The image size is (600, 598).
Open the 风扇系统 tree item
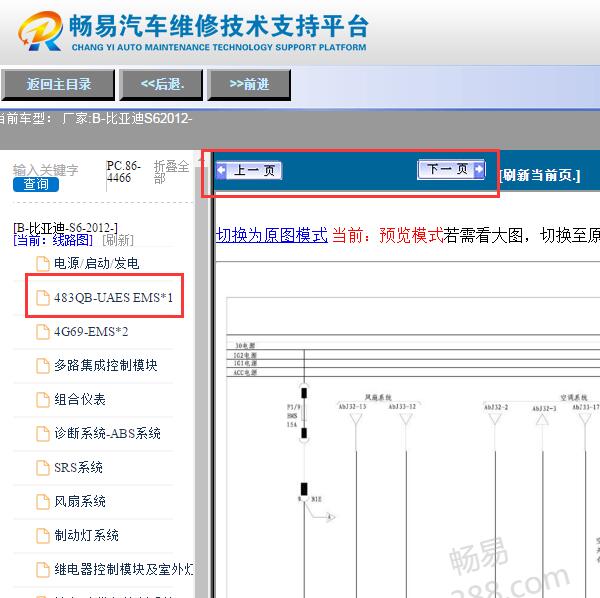click(80, 501)
